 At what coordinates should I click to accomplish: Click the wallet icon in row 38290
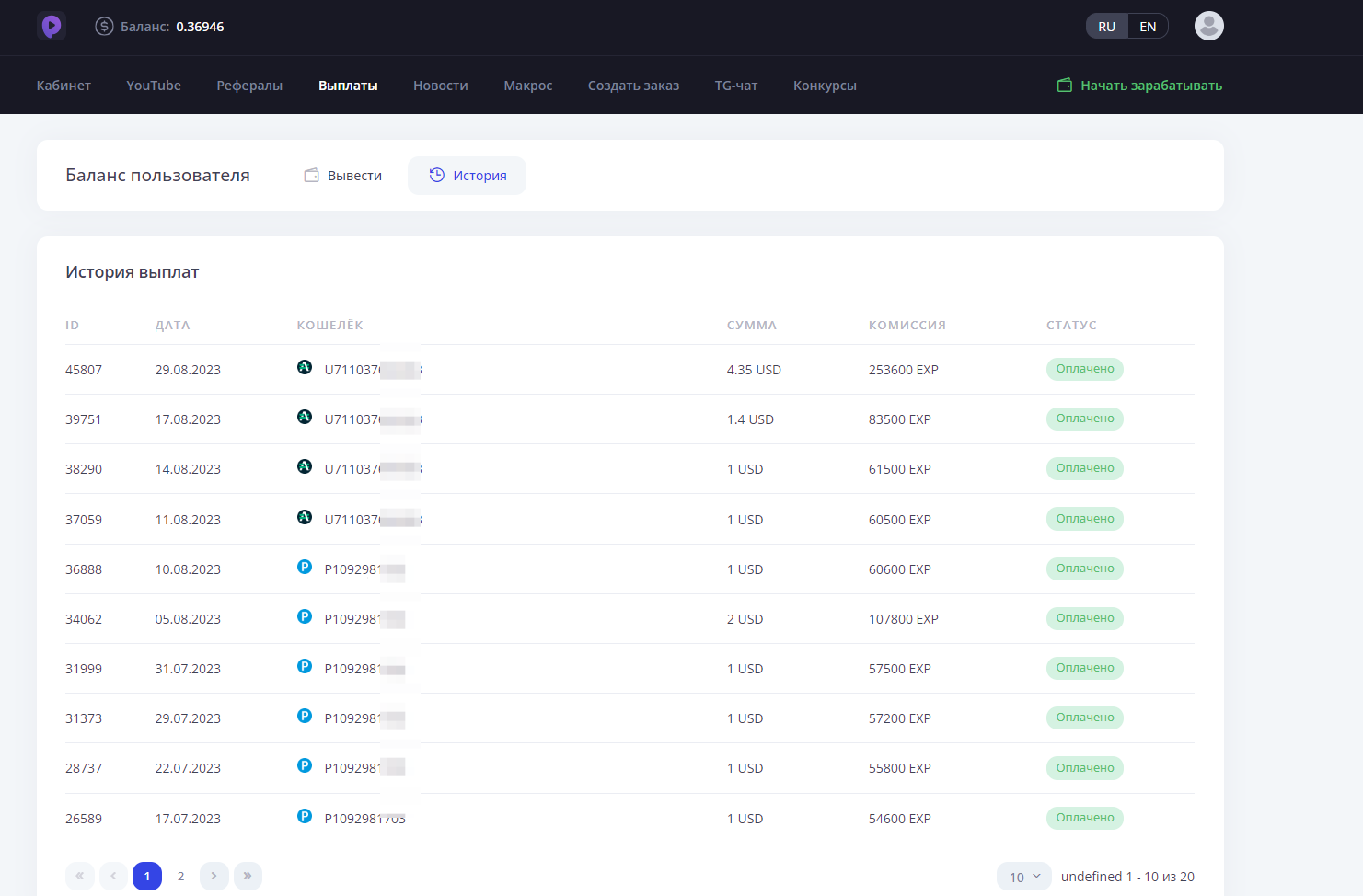click(305, 466)
